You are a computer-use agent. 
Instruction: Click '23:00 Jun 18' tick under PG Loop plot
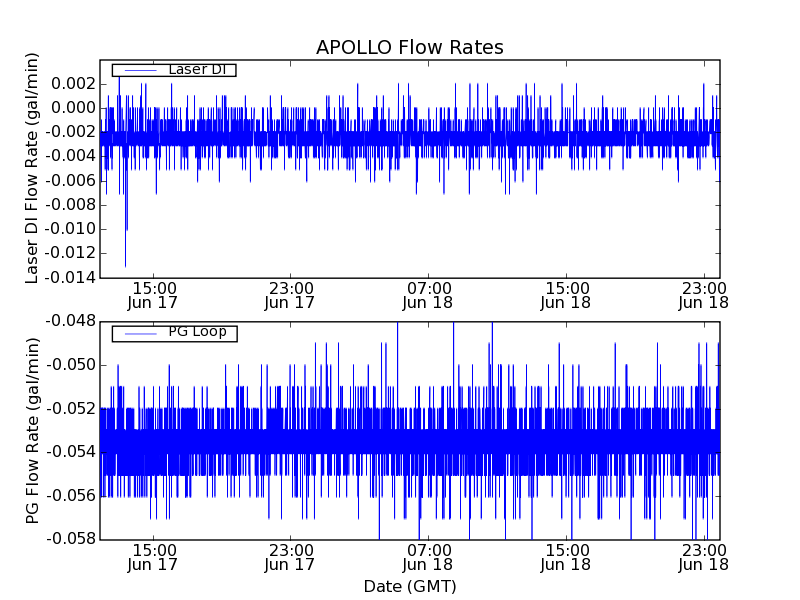(704, 558)
